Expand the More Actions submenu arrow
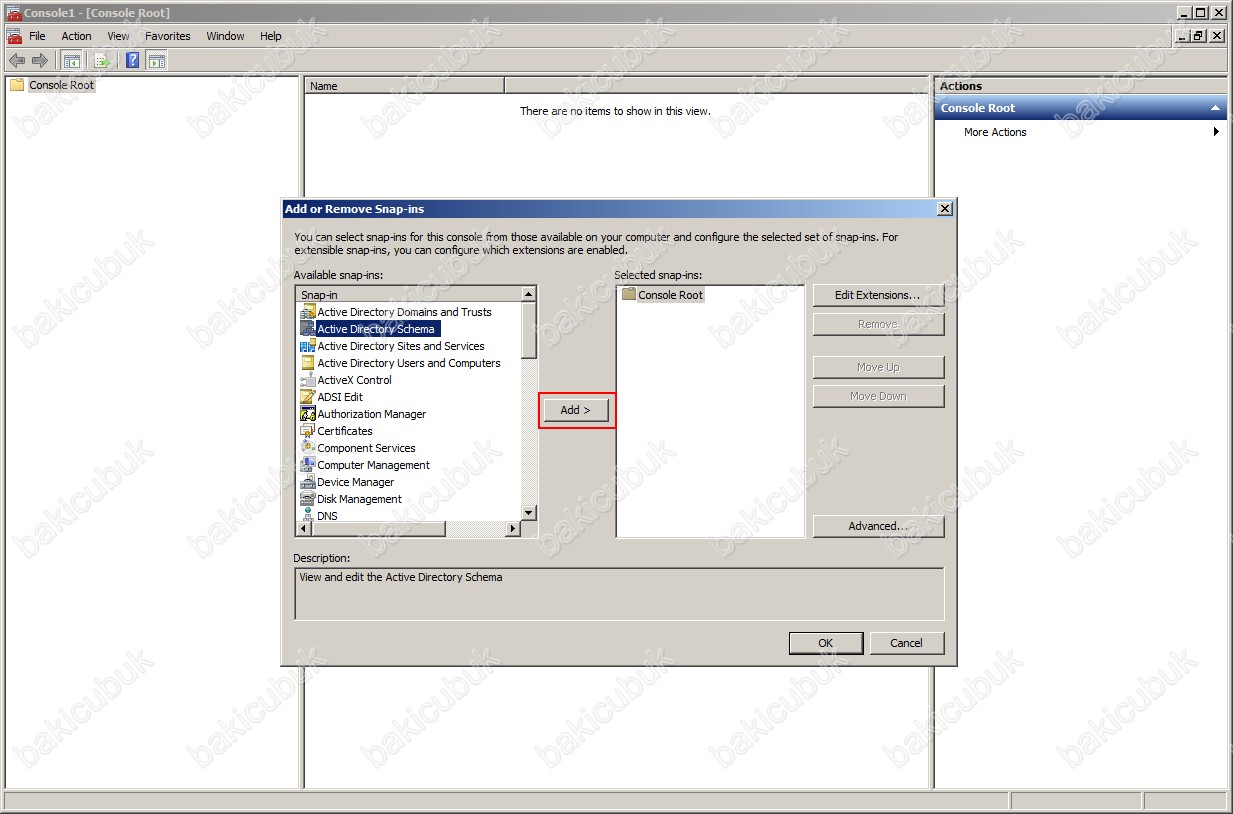 (1216, 132)
